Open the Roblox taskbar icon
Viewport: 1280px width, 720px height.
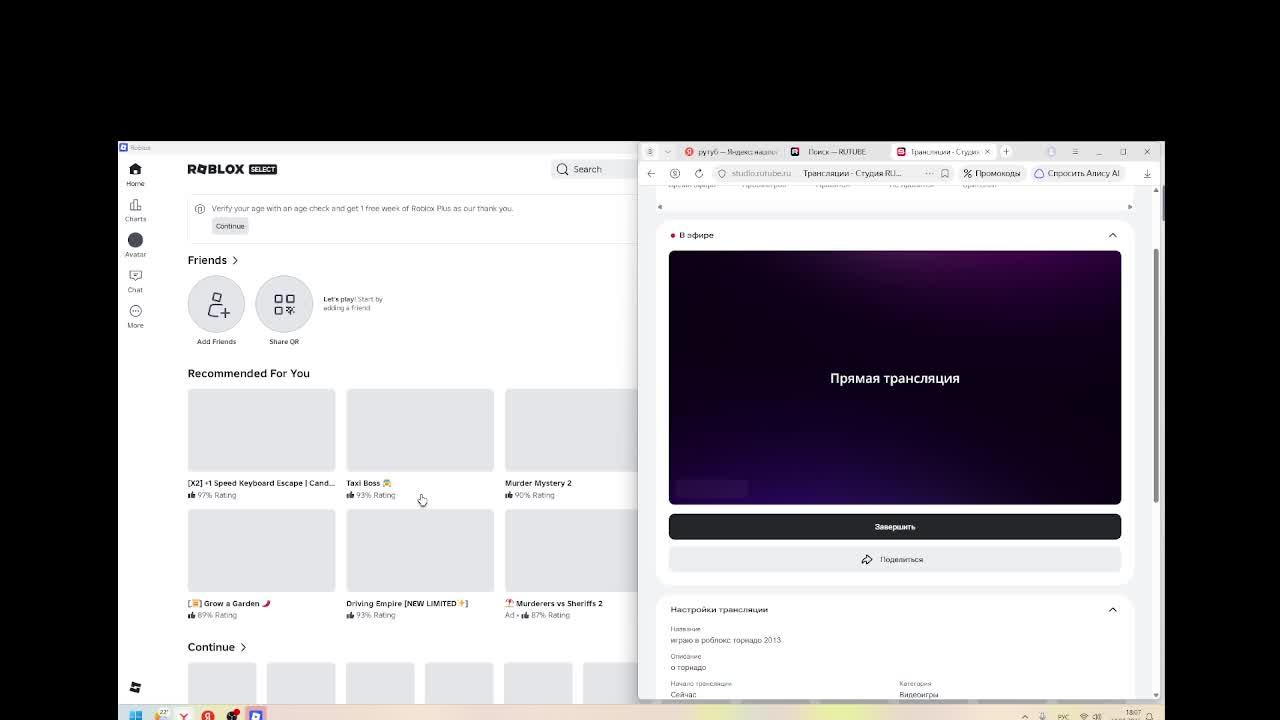[x=256, y=715]
